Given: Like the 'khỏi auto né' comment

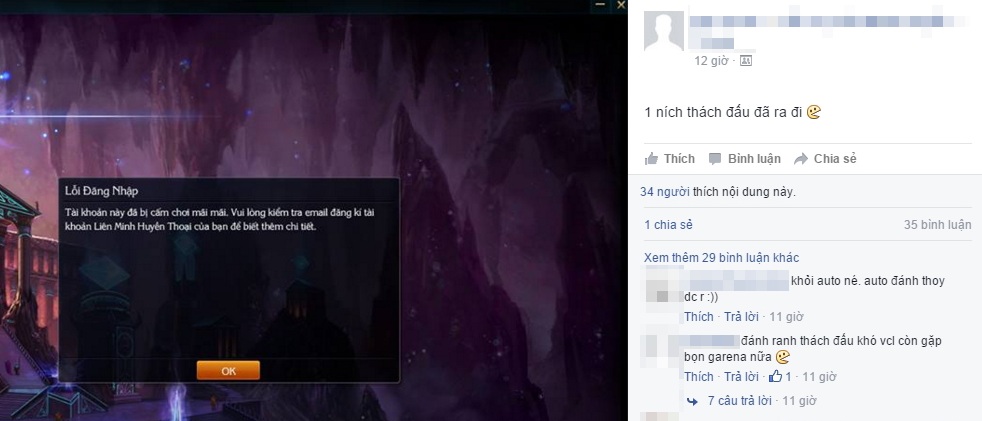Looking at the screenshot, I should pos(698,316).
